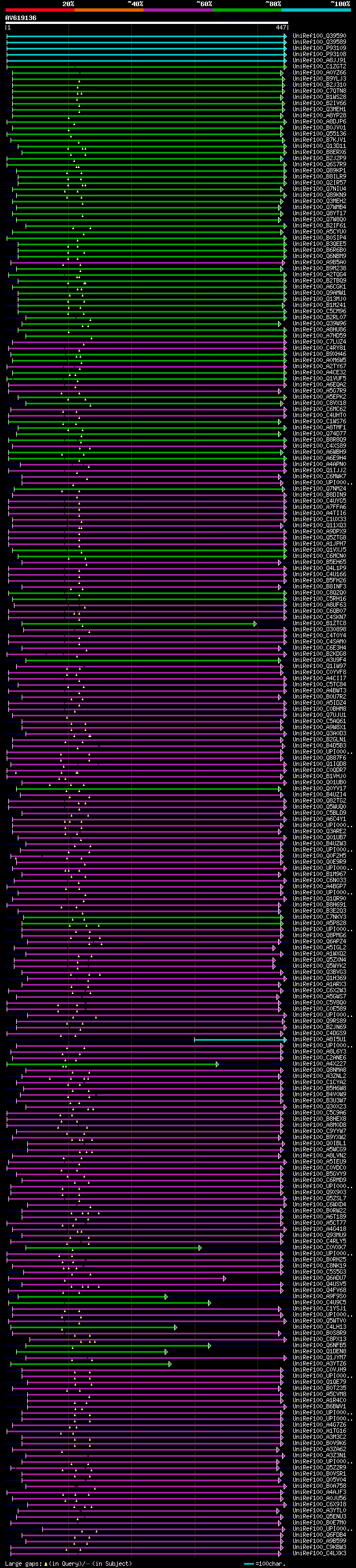Click the orange ~40% legend segment
Image resolution: width=356 pixels, height=1568 pixels.
(109, 10)
